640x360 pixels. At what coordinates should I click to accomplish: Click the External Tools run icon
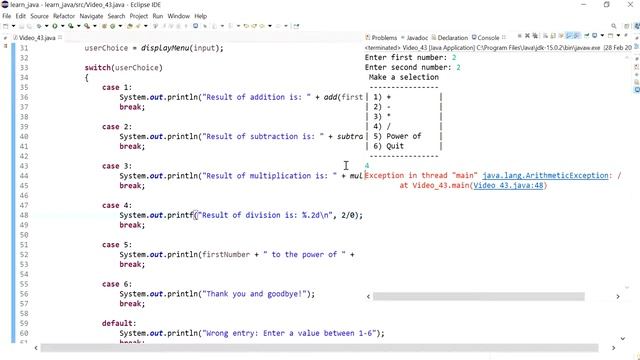(x=87, y=26)
